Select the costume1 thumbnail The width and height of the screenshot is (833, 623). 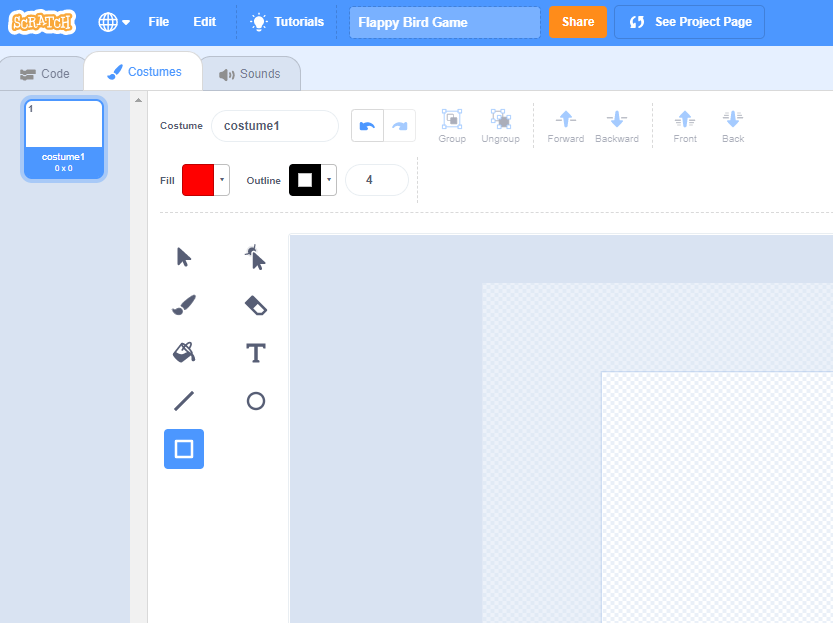64,137
